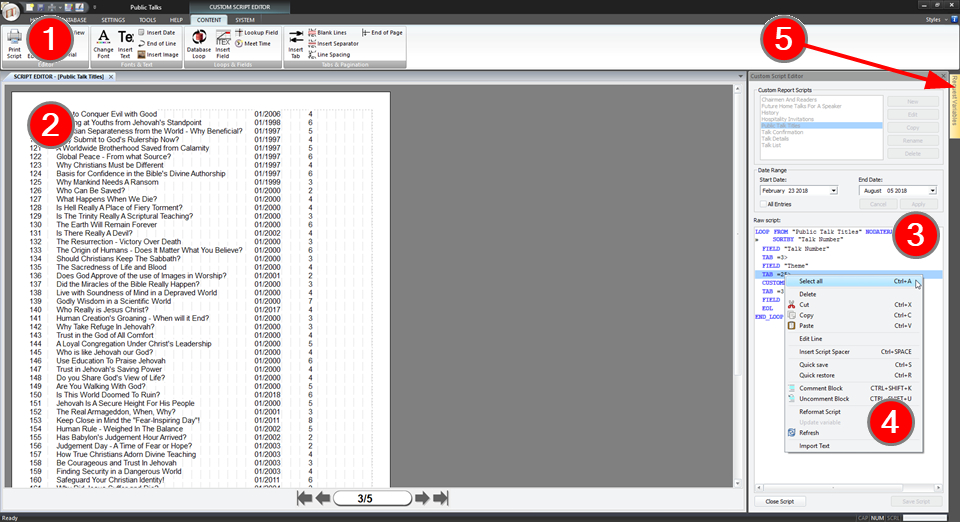960x522 pixels.
Task: Choose Quick restore from the context menu
Action: click(x=853, y=375)
